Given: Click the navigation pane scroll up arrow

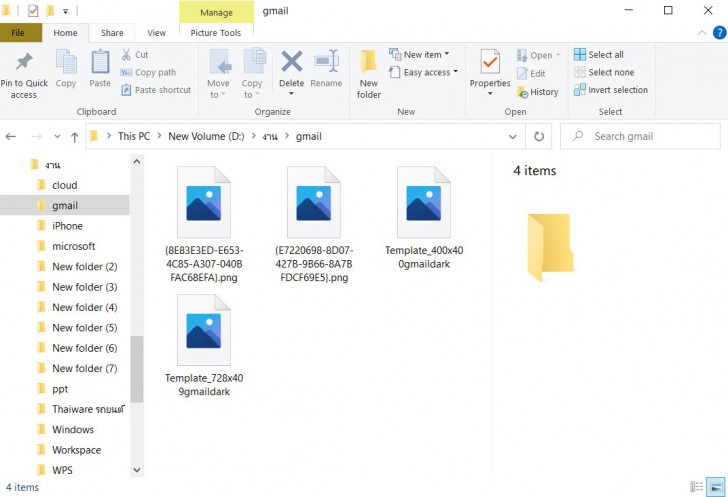Looking at the screenshot, I should (136, 162).
